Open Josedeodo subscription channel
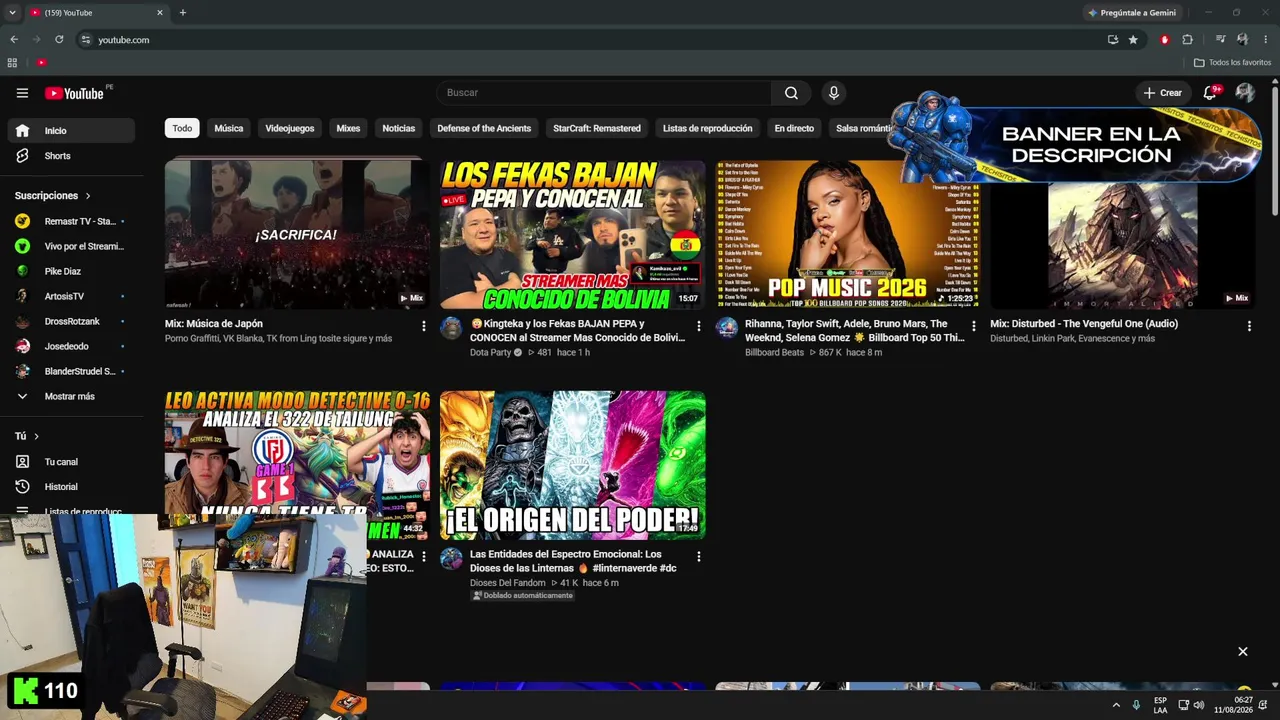 click(x=70, y=347)
